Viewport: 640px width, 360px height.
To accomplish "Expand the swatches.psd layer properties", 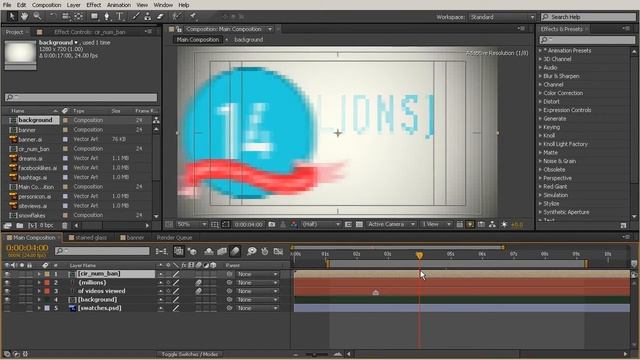I will point(39,308).
